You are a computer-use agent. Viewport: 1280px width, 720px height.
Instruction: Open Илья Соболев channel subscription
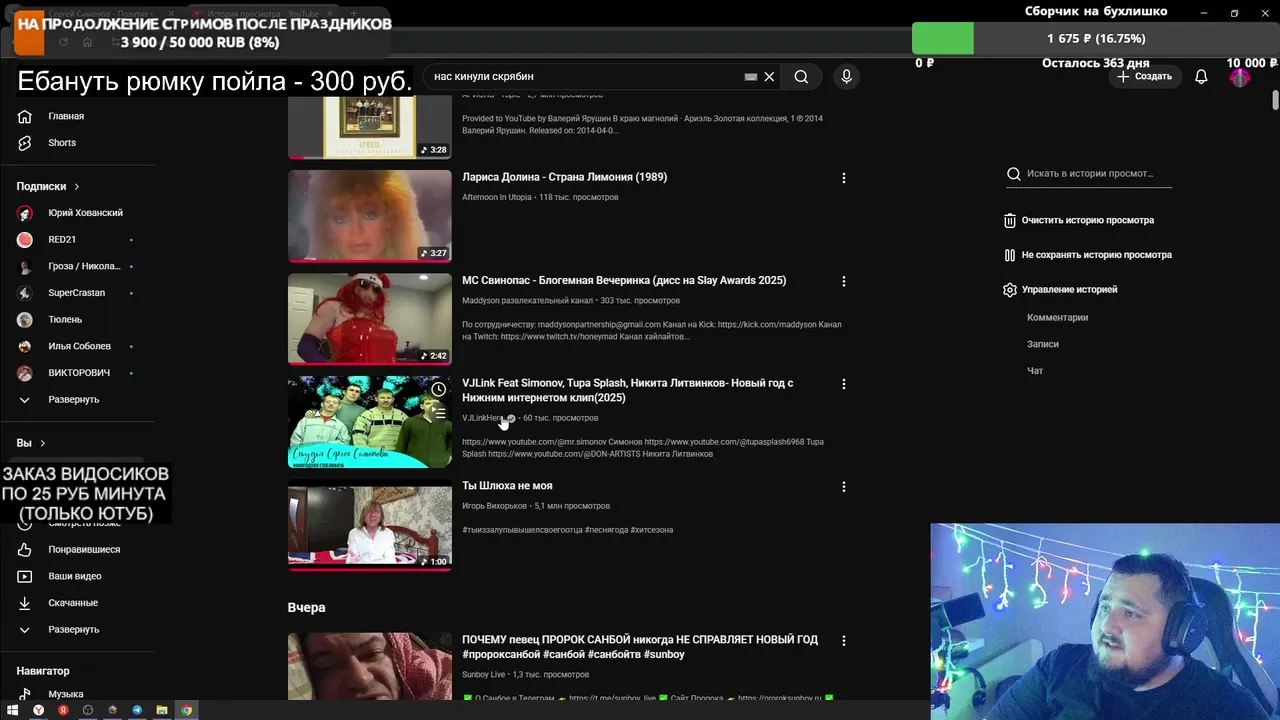79,346
